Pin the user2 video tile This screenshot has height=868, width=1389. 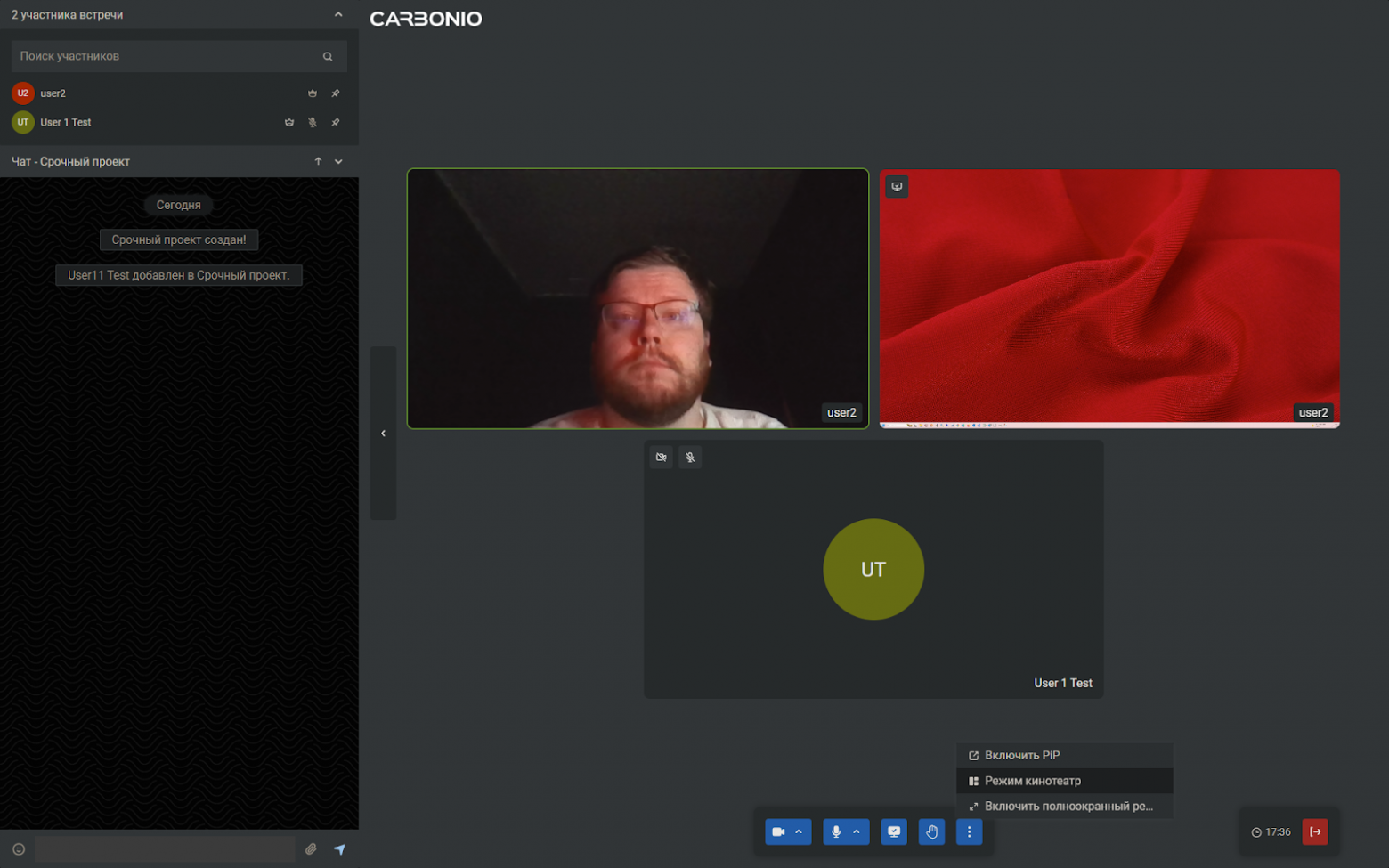pyautogui.click(x=335, y=93)
